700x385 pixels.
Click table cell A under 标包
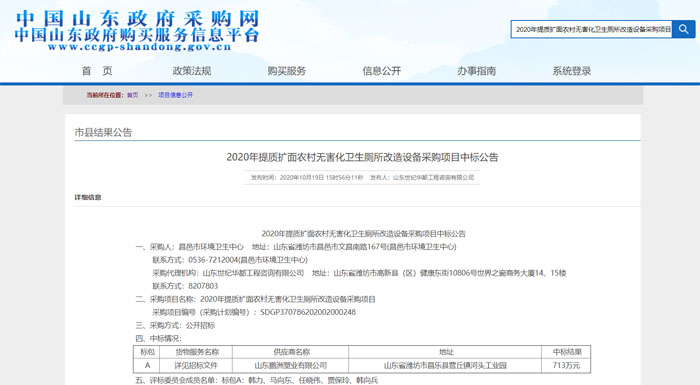[x=147, y=365]
